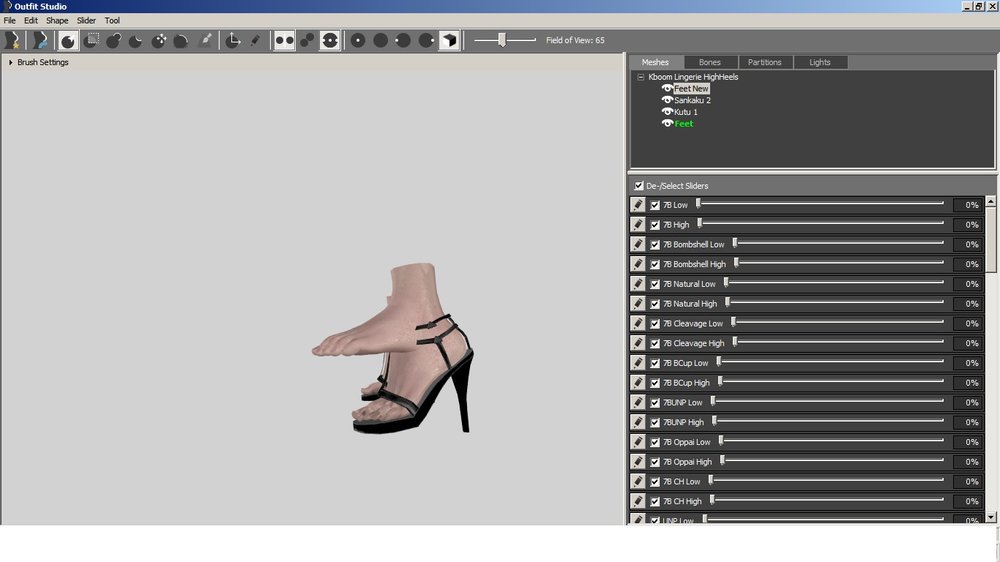Open the Edit menu
Viewport: 1000px width, 562px height.
(x=31, y=20)
